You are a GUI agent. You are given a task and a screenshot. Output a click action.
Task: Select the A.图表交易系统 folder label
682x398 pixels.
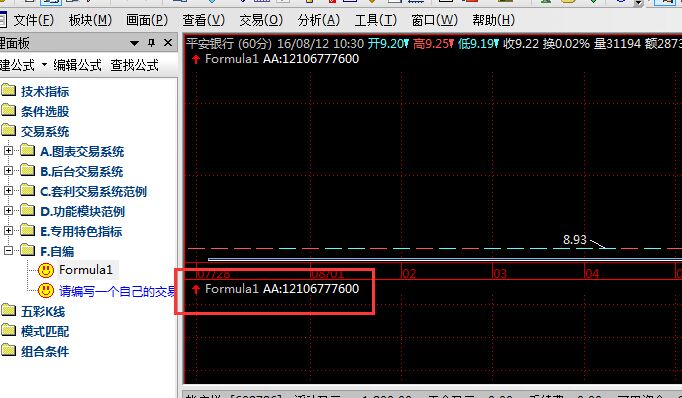click(82, 151)
